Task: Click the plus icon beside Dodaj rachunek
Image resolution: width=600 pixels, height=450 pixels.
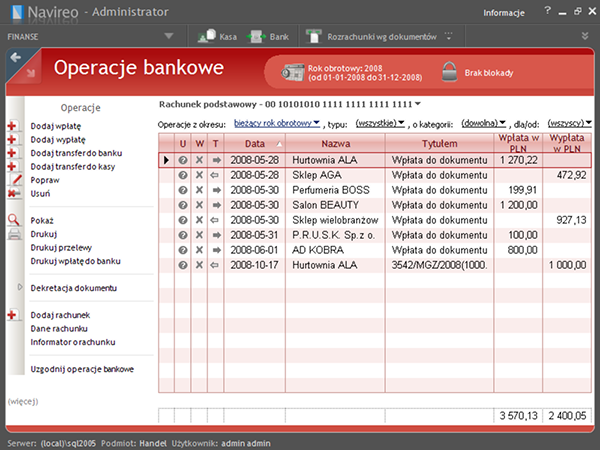Action: click(x=13, y=315)
